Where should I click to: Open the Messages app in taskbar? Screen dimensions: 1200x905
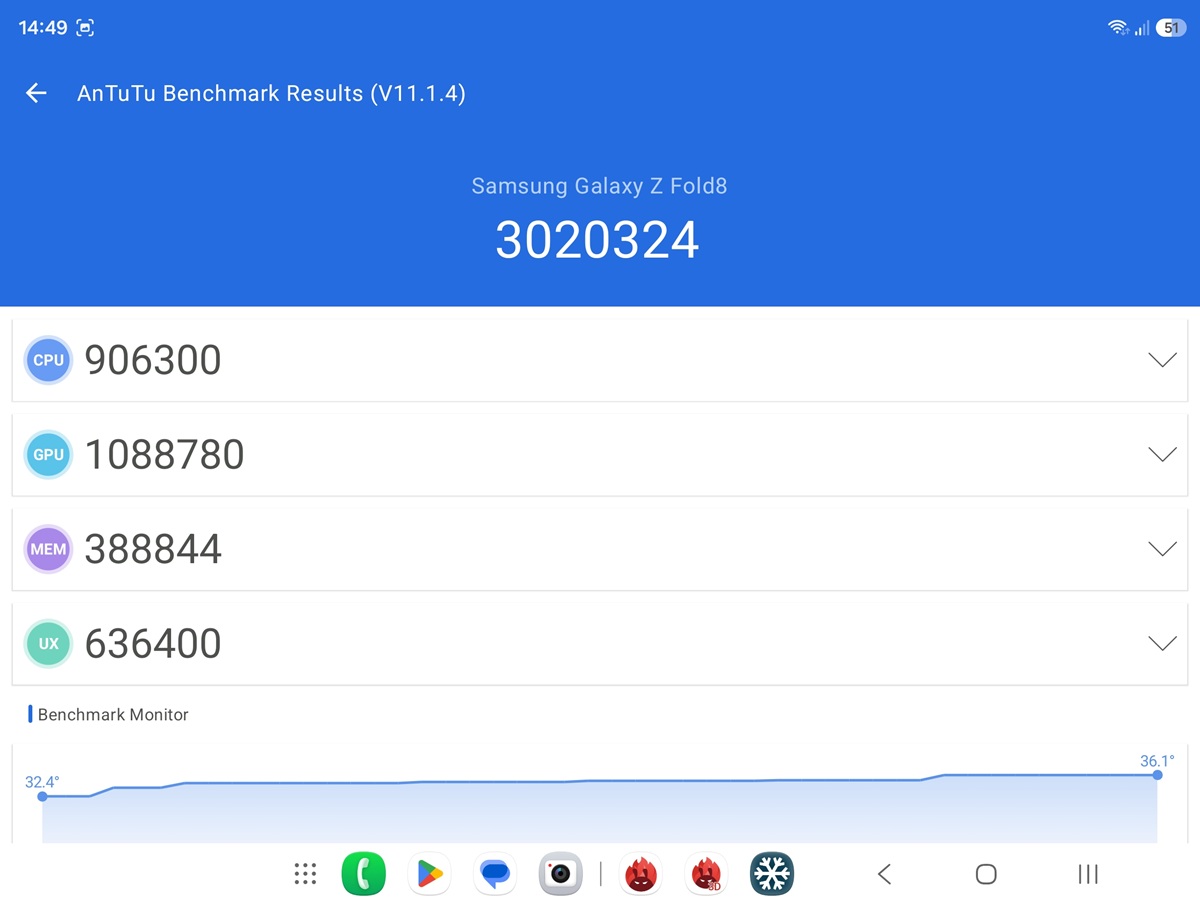(x=495, y=874)
